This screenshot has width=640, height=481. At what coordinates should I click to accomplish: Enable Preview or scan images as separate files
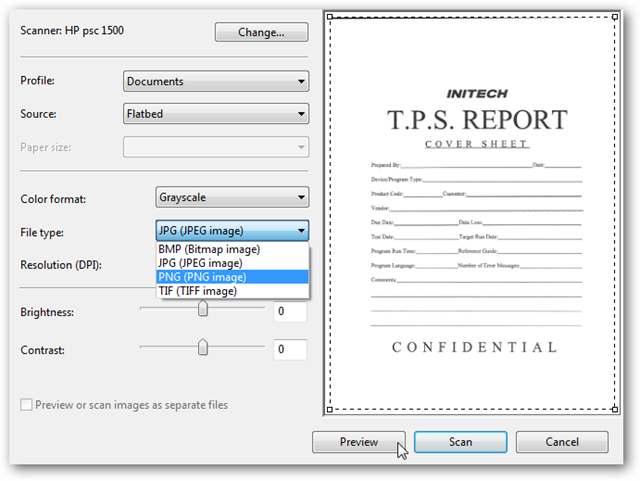27,405
